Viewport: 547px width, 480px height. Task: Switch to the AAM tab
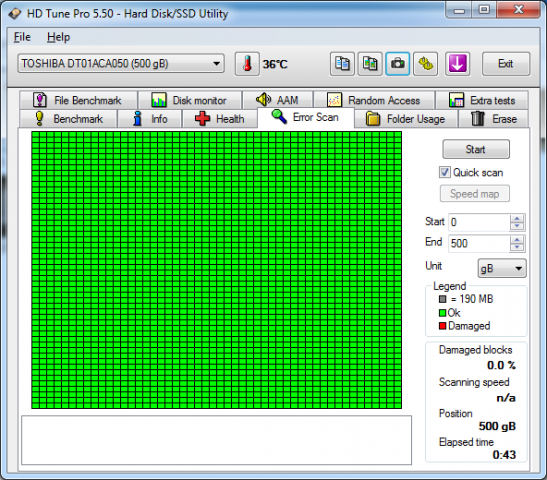click(278, 100)
